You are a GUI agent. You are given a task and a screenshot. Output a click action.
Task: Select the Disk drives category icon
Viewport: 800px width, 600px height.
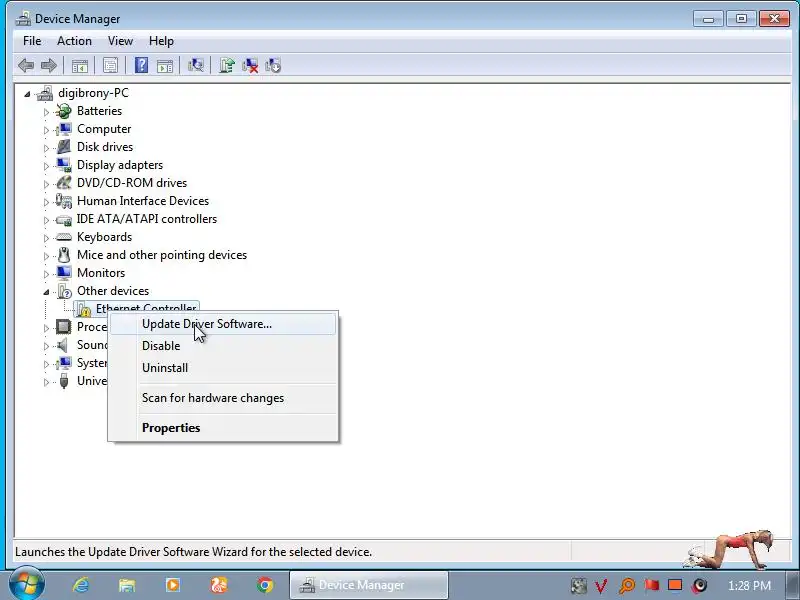(64, 147)
